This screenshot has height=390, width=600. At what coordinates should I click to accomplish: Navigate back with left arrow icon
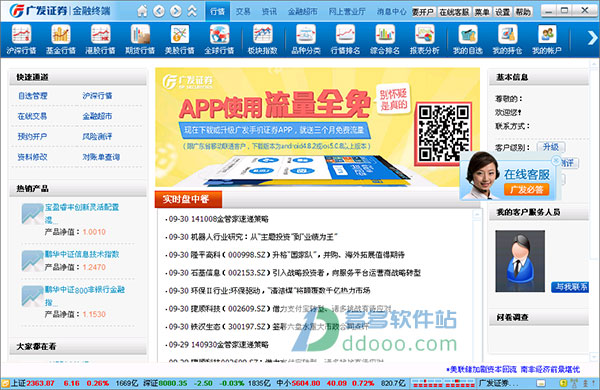click(x=159, y=11)
